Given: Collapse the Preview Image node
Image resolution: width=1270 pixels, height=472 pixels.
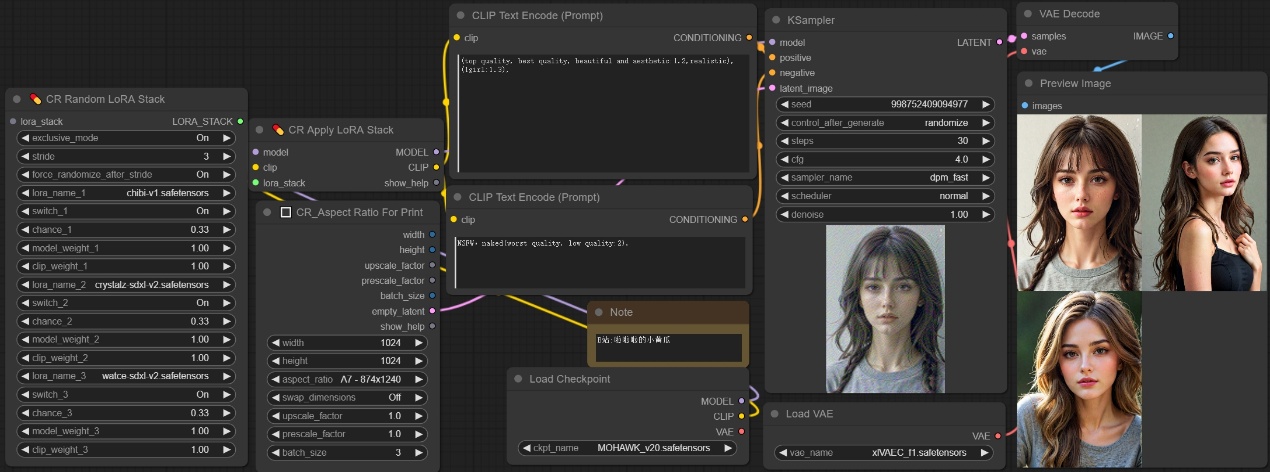Looking at the screenshot, I should pyautogui.click(x=1029, y=83).
